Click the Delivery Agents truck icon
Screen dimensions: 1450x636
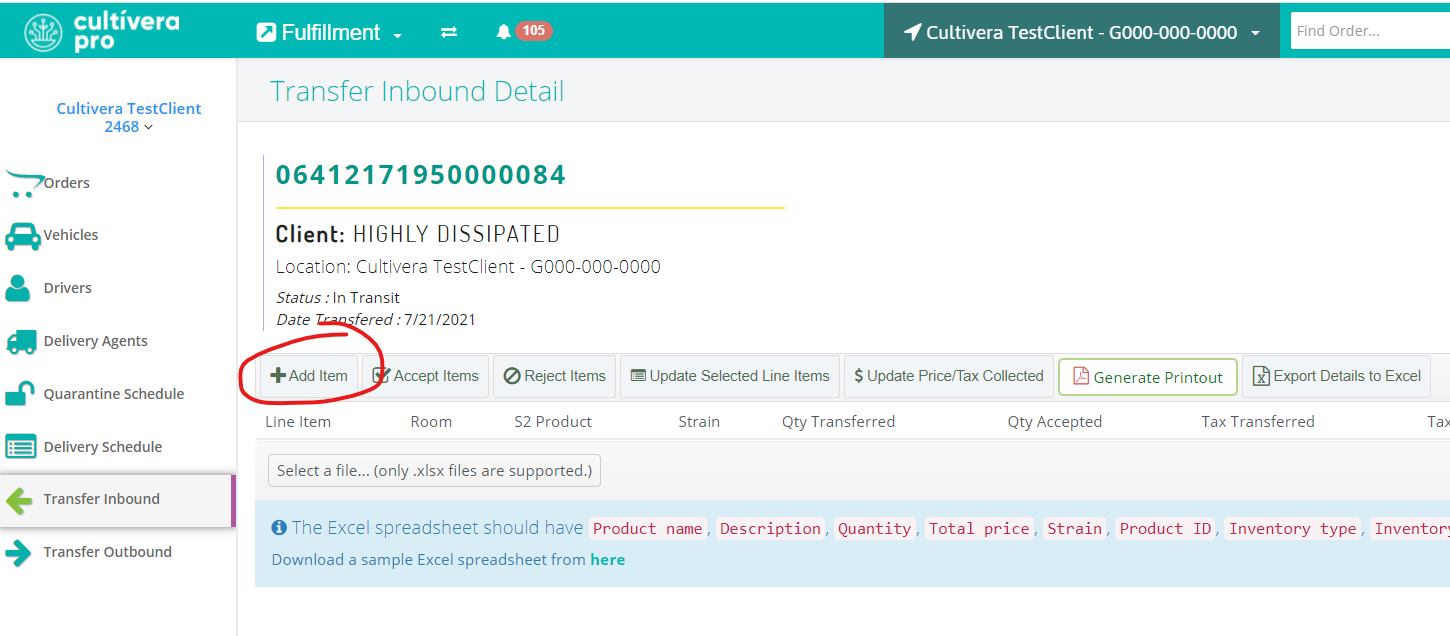point(21,341)
